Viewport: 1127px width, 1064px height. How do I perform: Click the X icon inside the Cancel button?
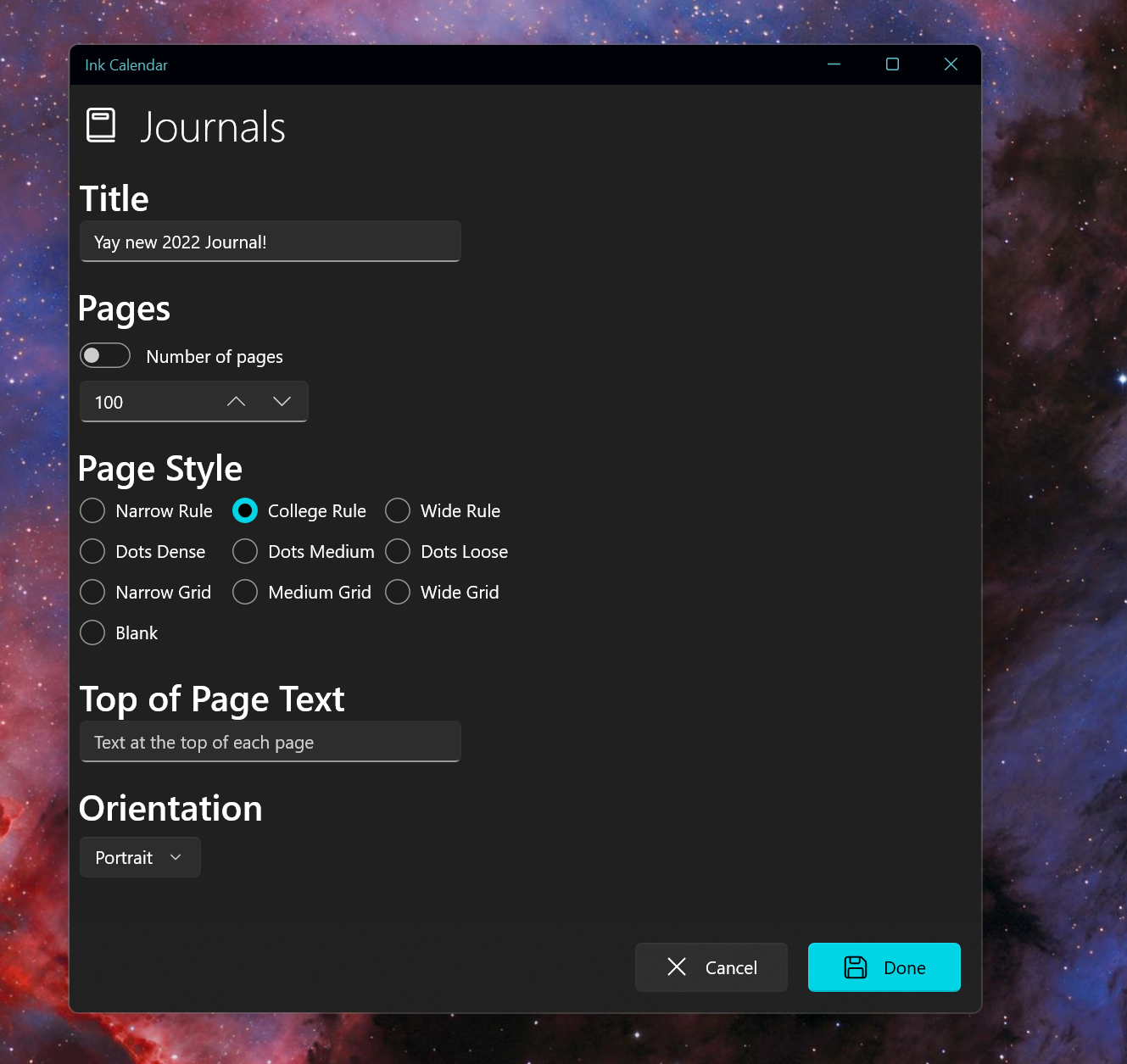click(x=676, y=967)
